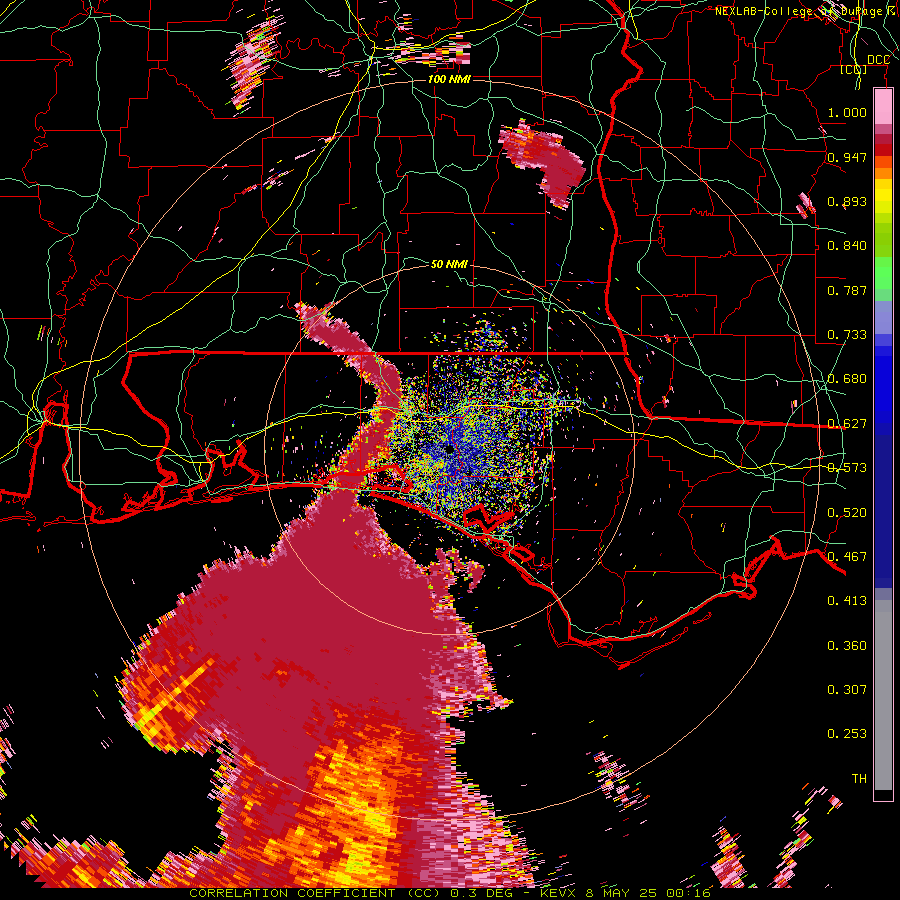Select the 0.947 scale value
Screen dimensions: 900x900
(847, 157)
